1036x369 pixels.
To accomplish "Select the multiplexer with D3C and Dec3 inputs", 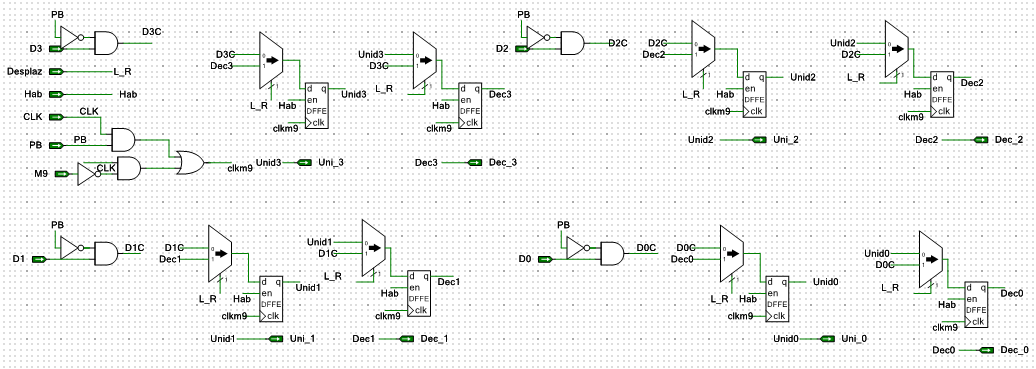I will coord(272,60).
